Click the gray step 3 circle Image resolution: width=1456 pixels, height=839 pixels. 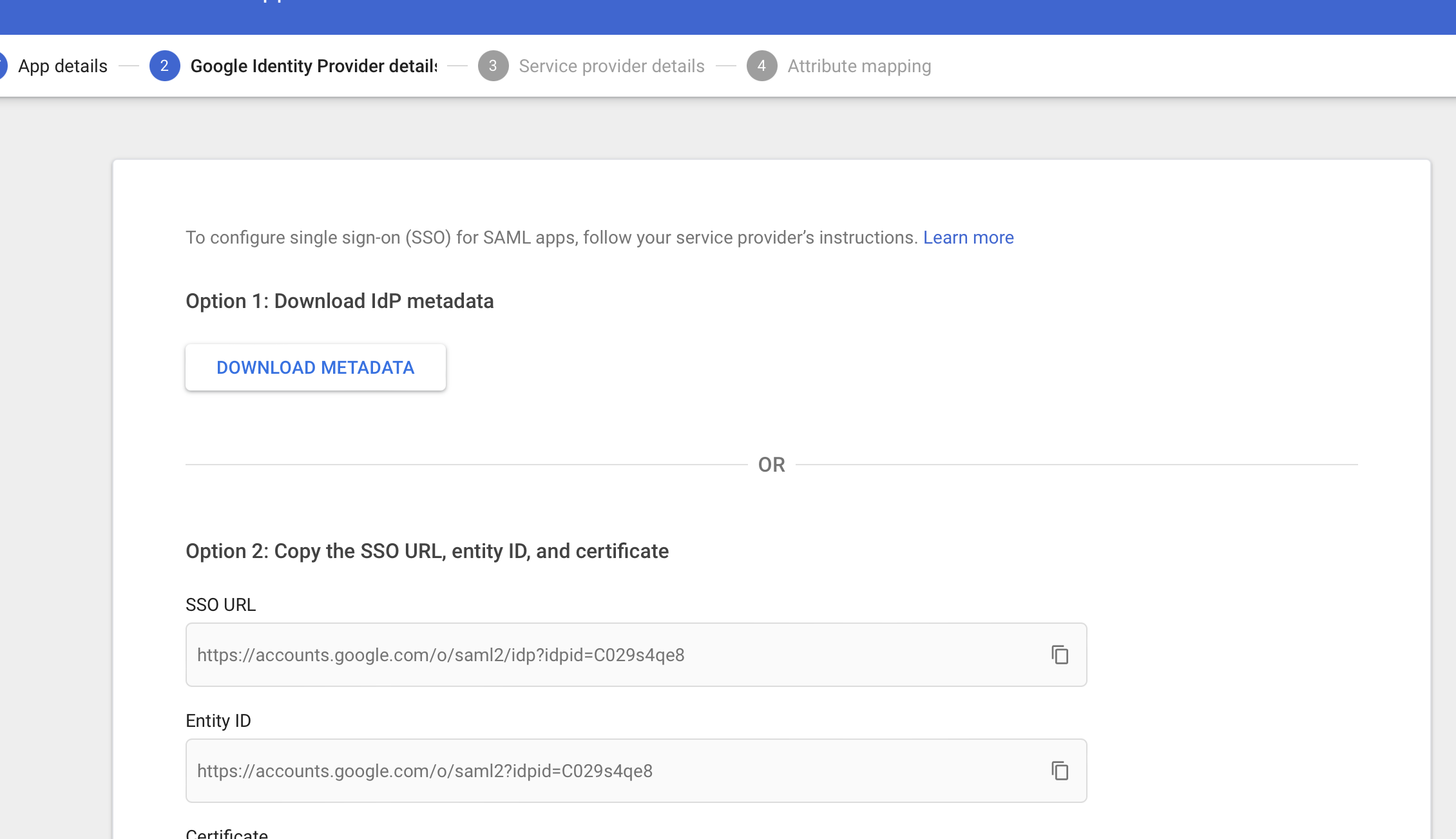click(493, 66)
